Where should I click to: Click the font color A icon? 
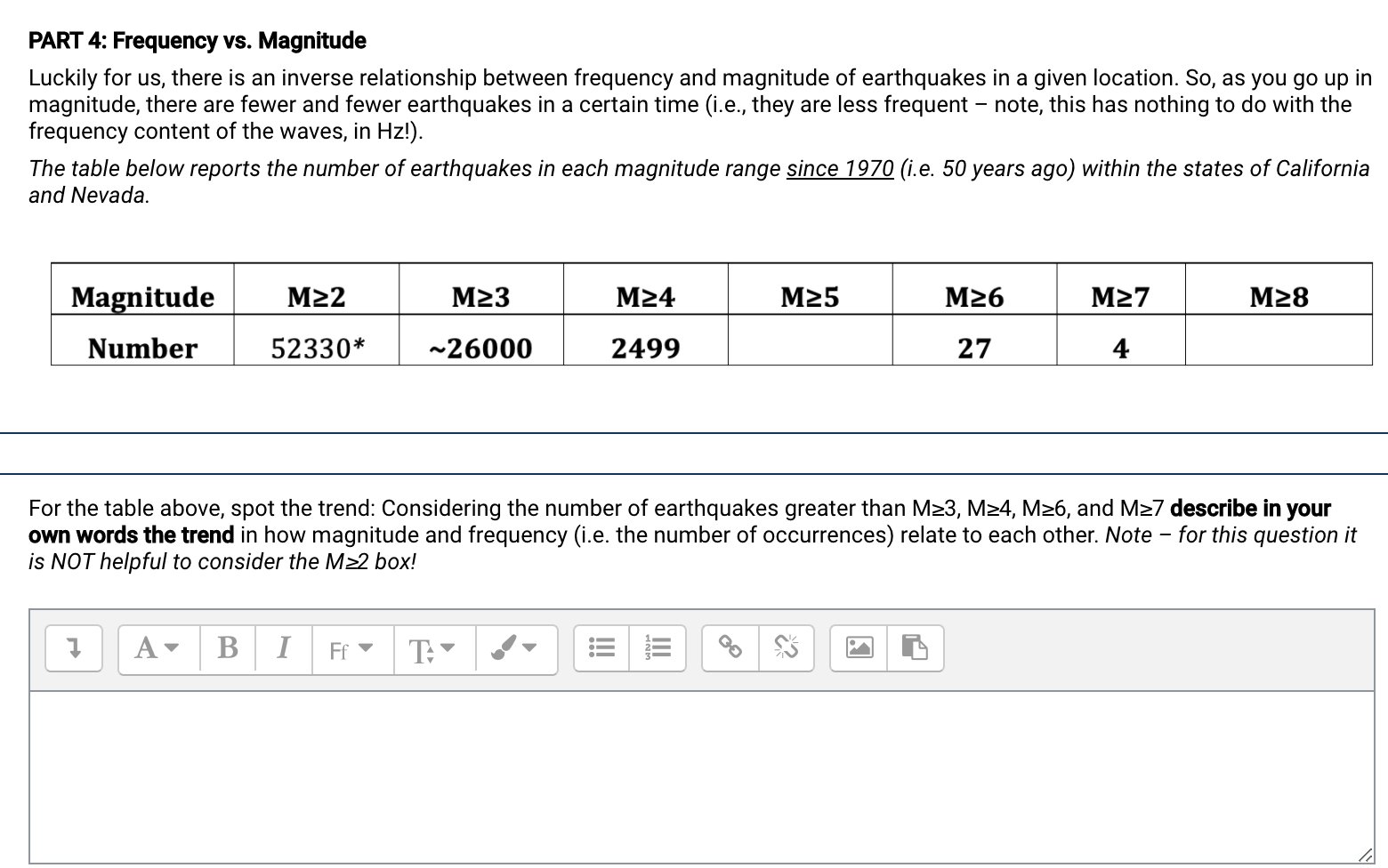pos(147,648)
